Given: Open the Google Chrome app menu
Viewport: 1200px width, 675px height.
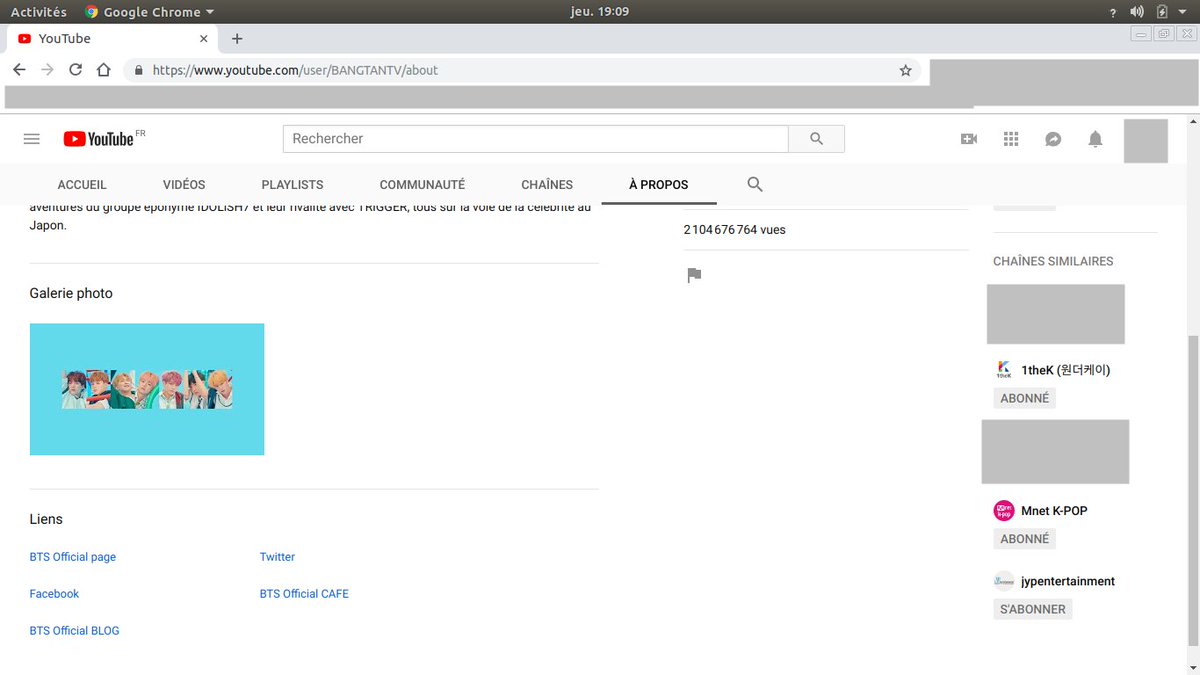Looking at the screenshot, I should (149, 12).
